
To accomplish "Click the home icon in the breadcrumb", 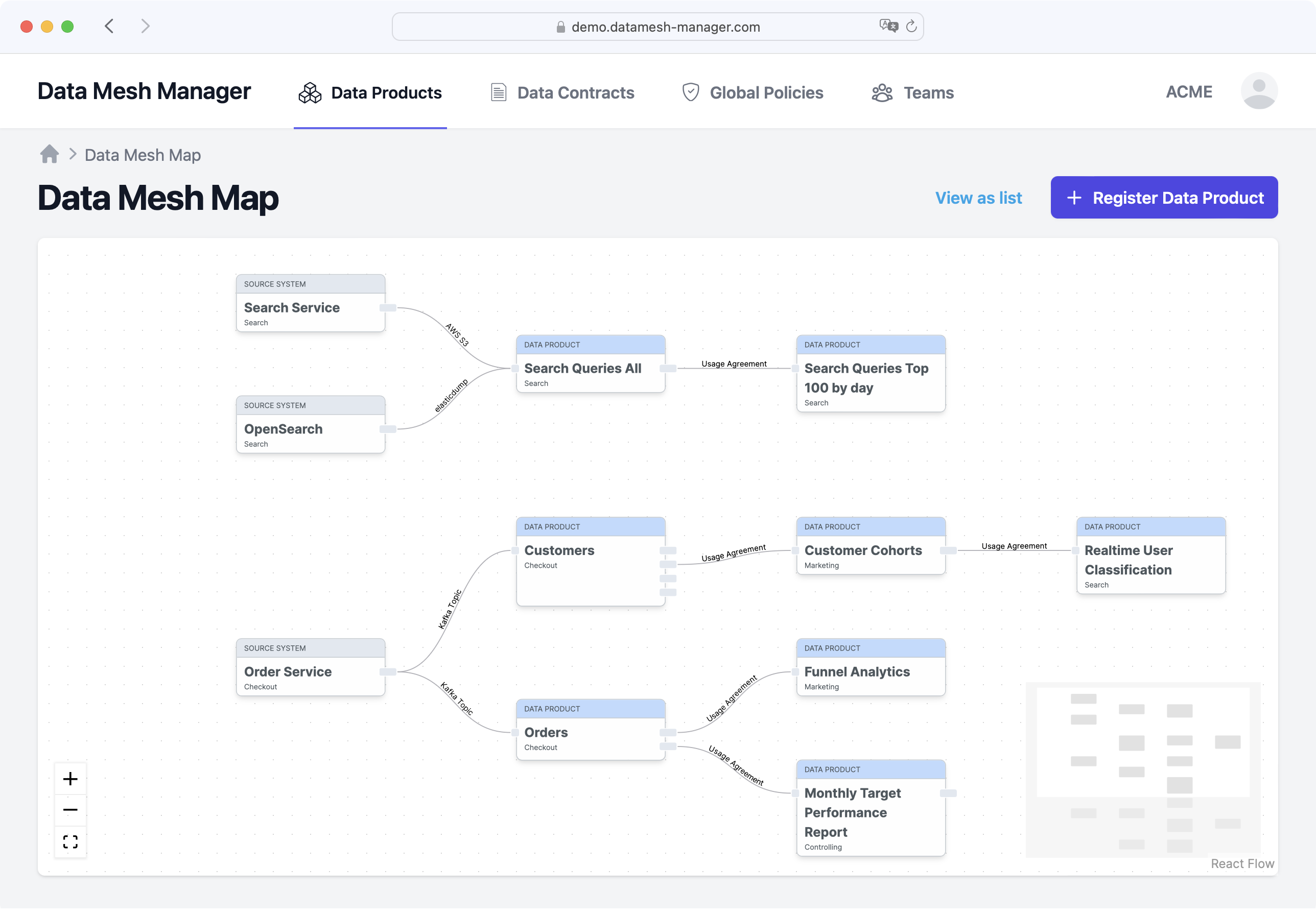I will click(49, 154).
